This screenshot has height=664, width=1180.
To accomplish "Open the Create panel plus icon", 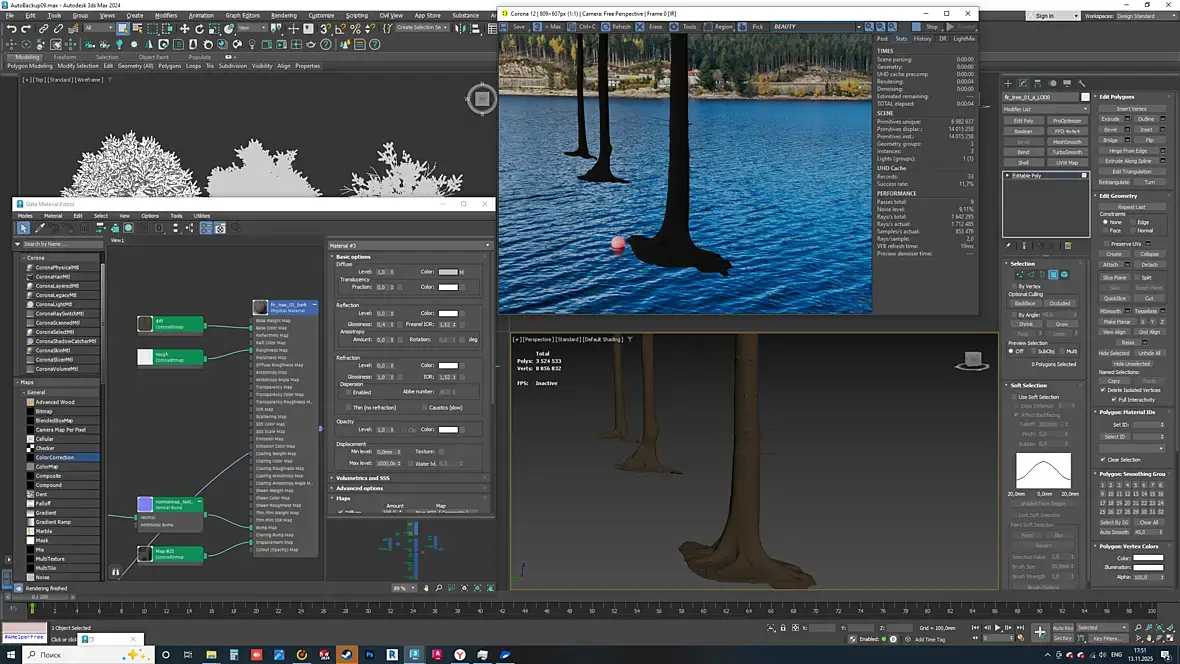I will [x=1008, y=83].
